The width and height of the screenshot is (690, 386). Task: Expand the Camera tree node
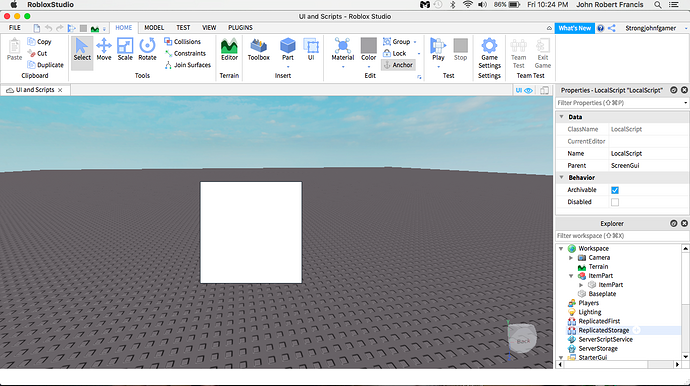571,258
